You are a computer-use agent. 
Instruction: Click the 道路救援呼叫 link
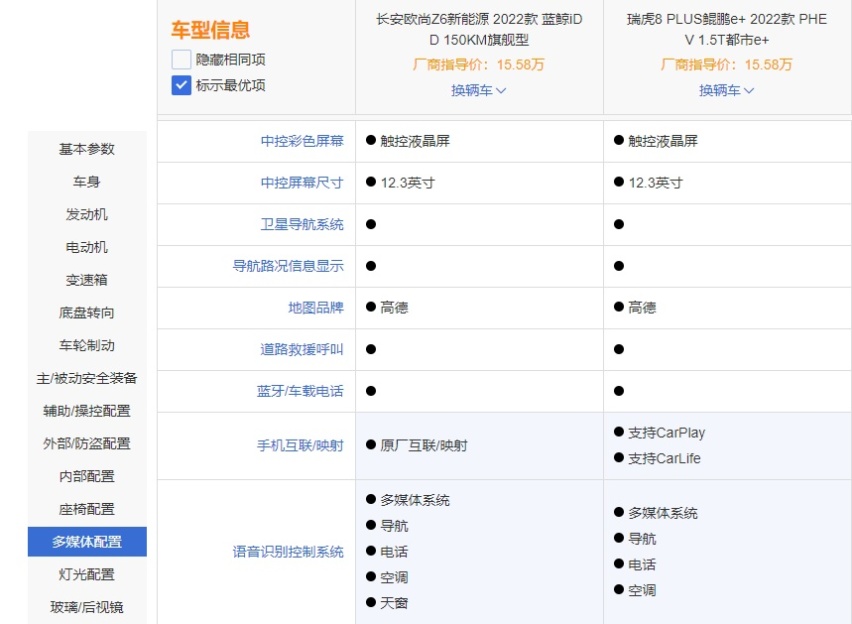coord(302,349)
